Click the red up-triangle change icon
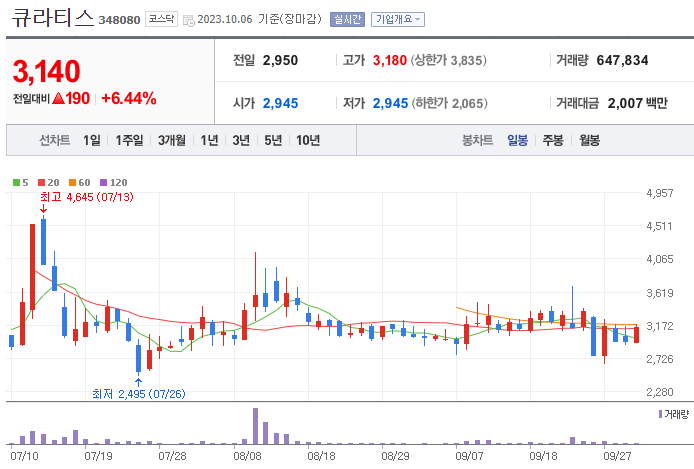Screen dimensions: 694x469 pos(58,98)
